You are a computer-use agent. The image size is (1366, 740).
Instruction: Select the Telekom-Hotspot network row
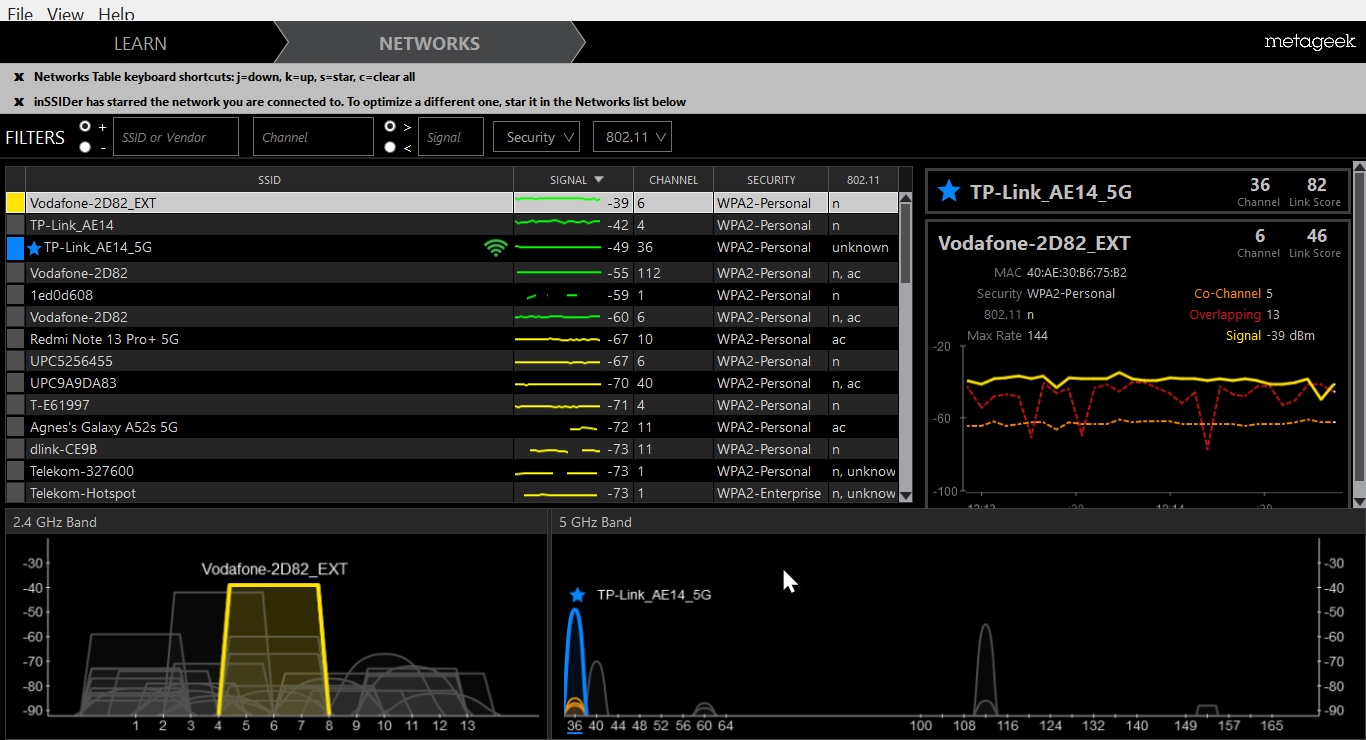point(452,493)
